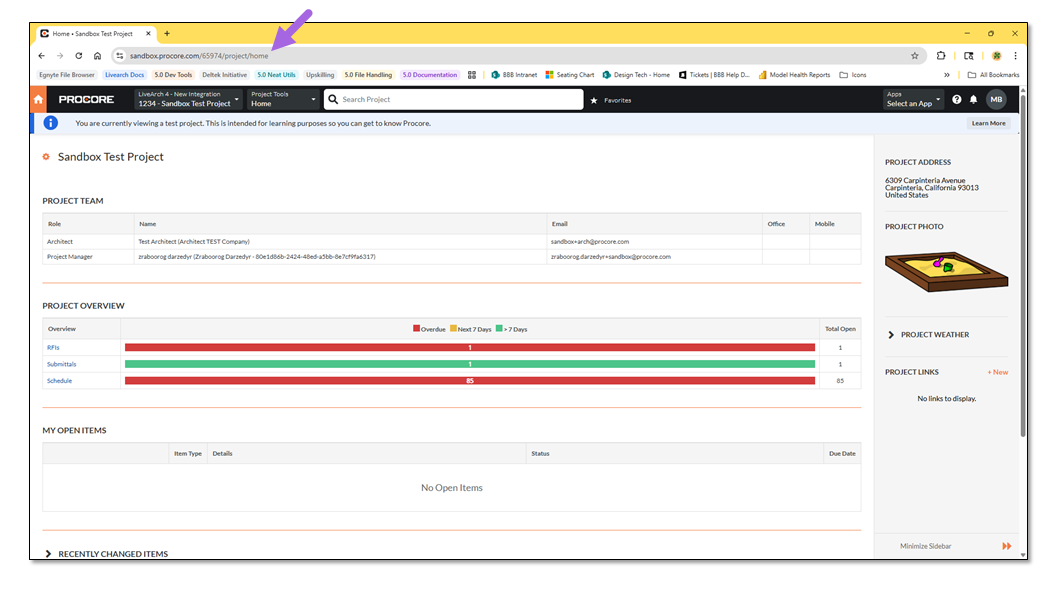This screenshot has height=594, width=1056.
Task: Reload the page with the refresh icon
Action: click(x=79, y=56)
